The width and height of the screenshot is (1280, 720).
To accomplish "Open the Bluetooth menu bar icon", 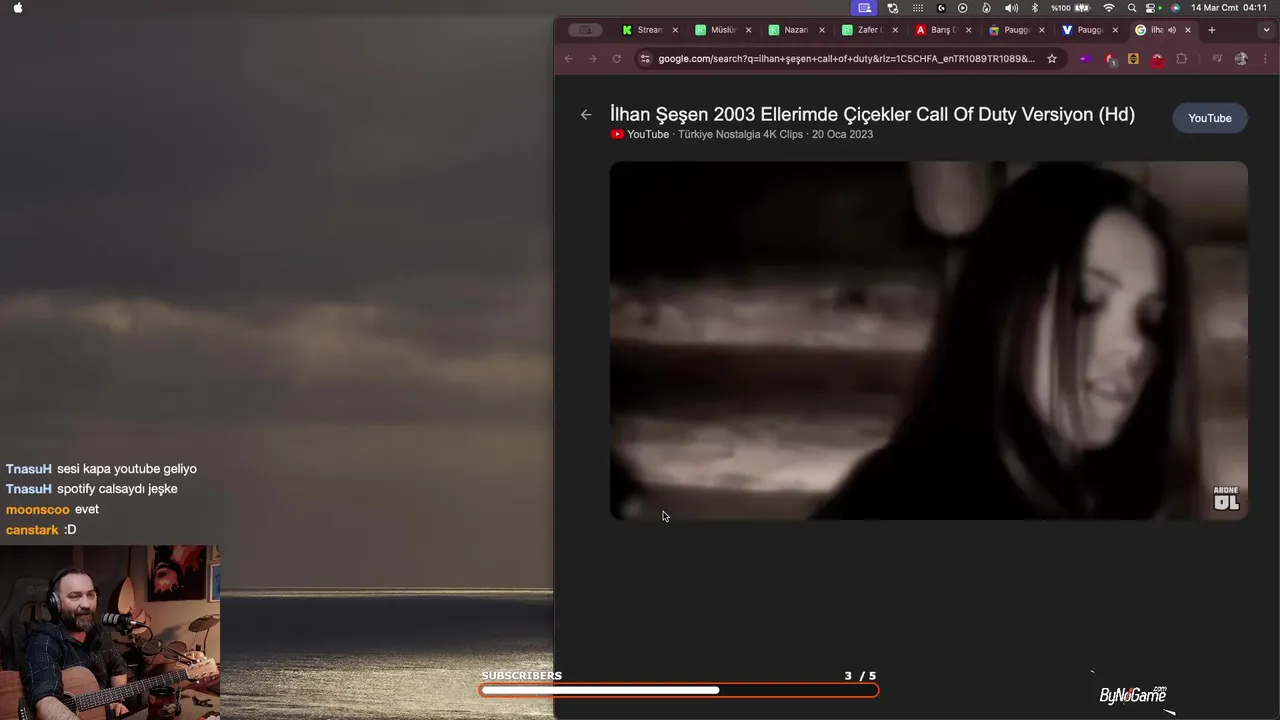I will coord(1035,8).
